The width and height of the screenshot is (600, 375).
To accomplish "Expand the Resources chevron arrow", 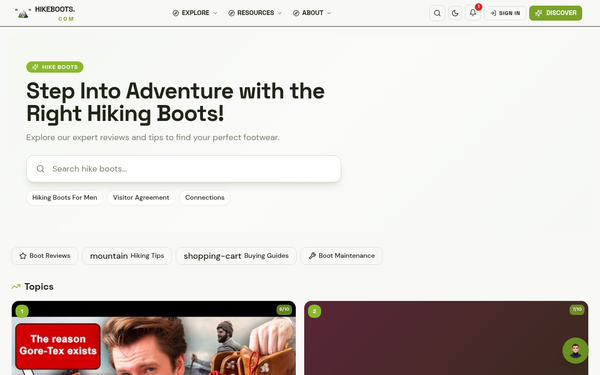I will (280, 13).
